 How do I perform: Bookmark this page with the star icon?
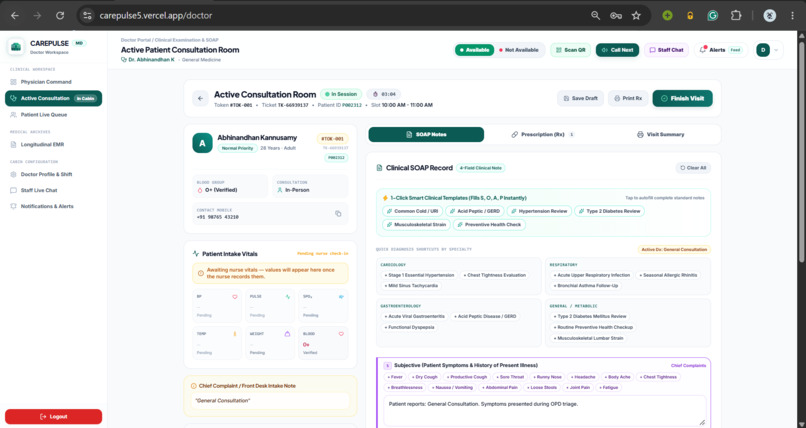(636, 15)
